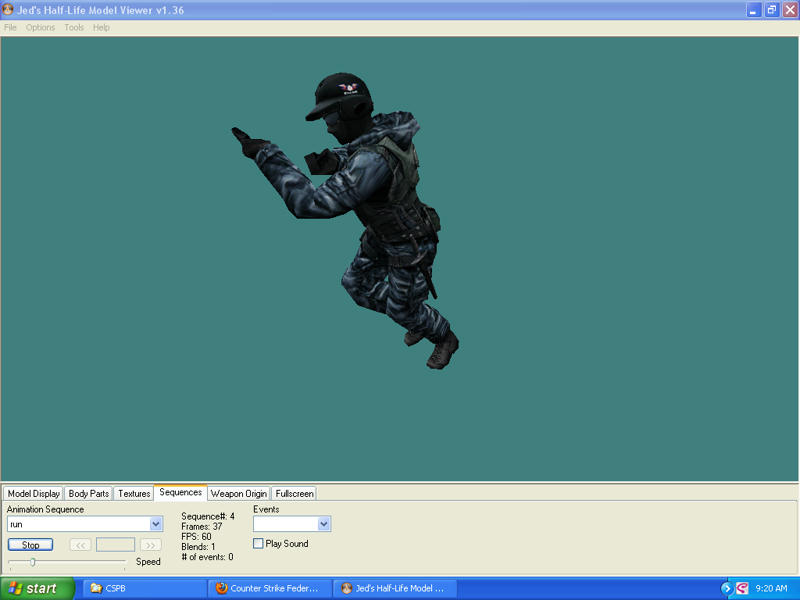Switch to the Body Parts tab
800x600 pixels.
(x=89, y=493)
